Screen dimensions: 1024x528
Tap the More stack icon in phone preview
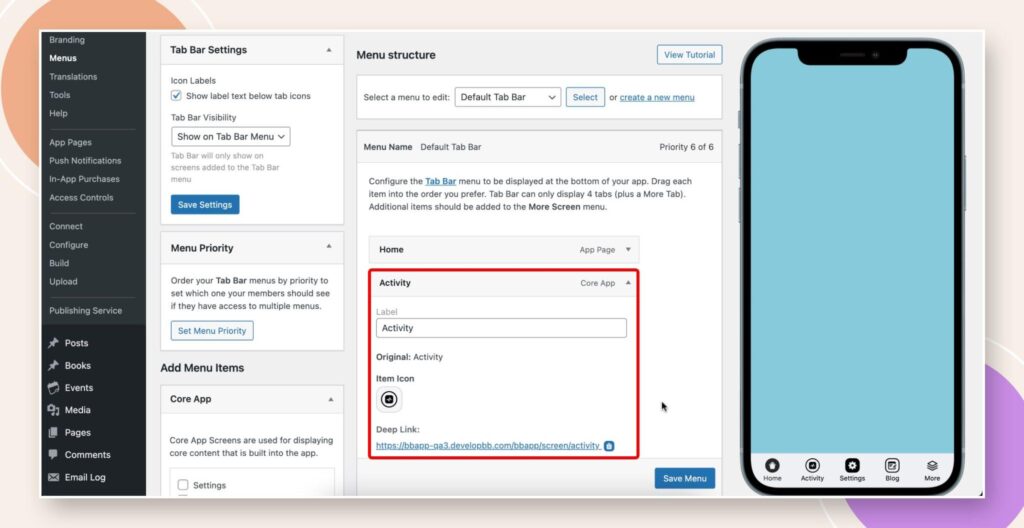(x=932, y=466)
